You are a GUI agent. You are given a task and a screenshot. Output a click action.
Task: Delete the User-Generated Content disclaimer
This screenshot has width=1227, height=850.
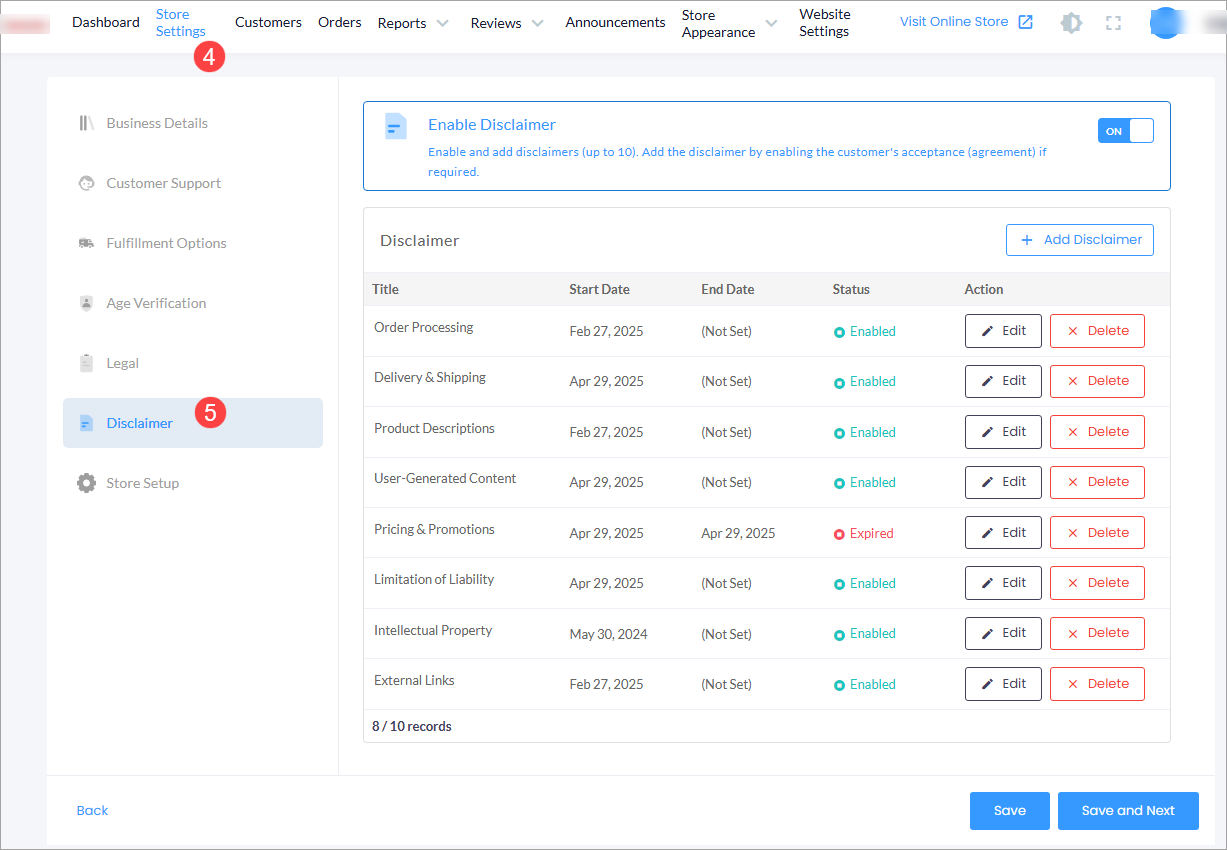coord(1097,482)
